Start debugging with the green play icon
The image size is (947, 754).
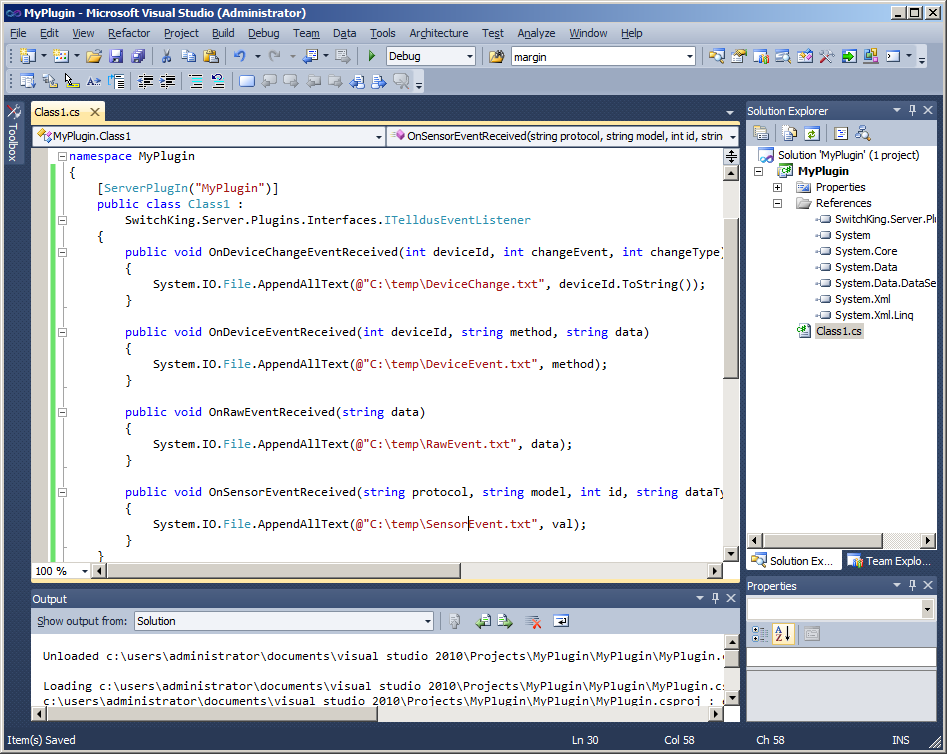[371, 56]
